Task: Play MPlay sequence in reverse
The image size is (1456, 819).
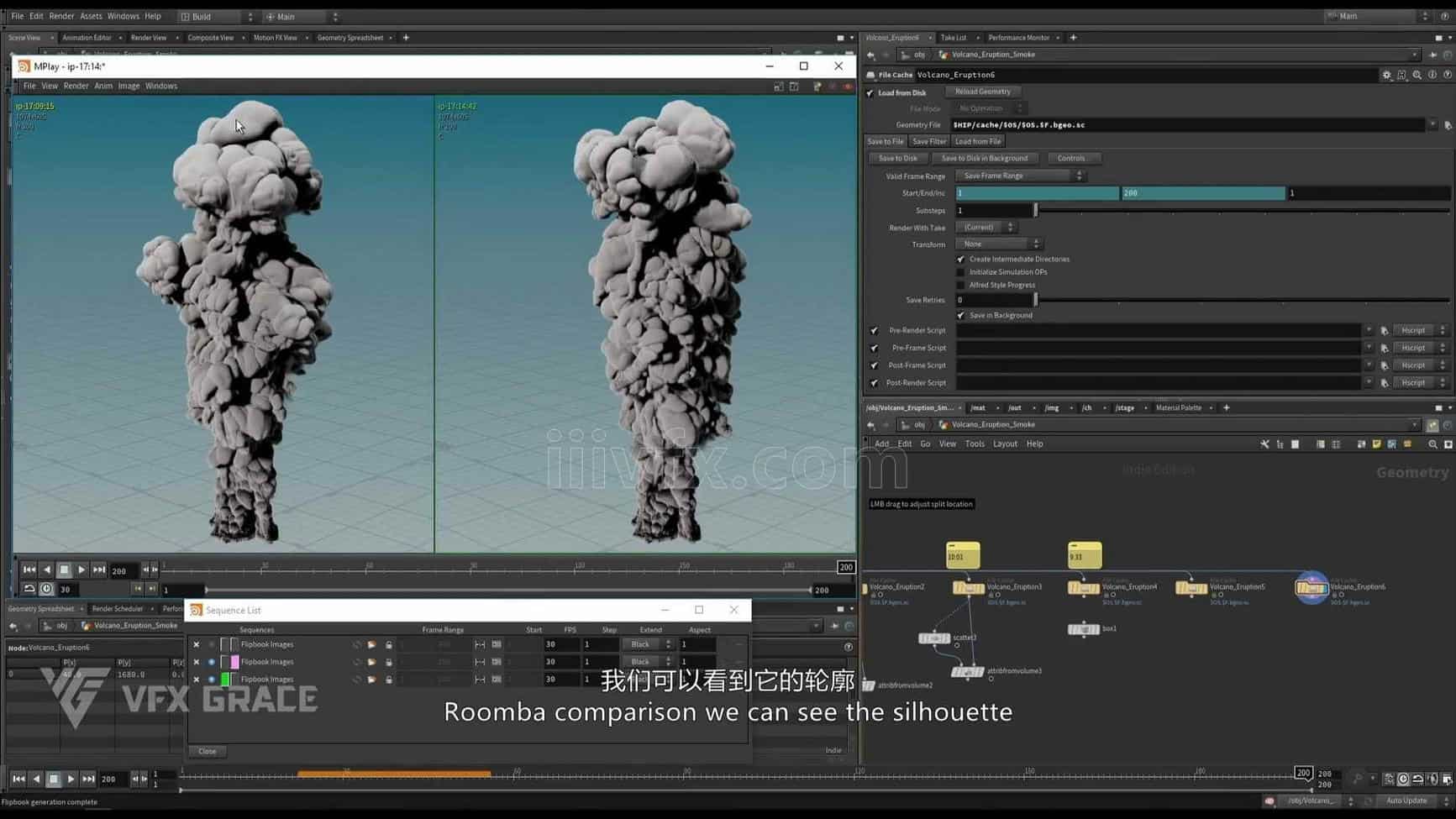Action: (47, 570)
